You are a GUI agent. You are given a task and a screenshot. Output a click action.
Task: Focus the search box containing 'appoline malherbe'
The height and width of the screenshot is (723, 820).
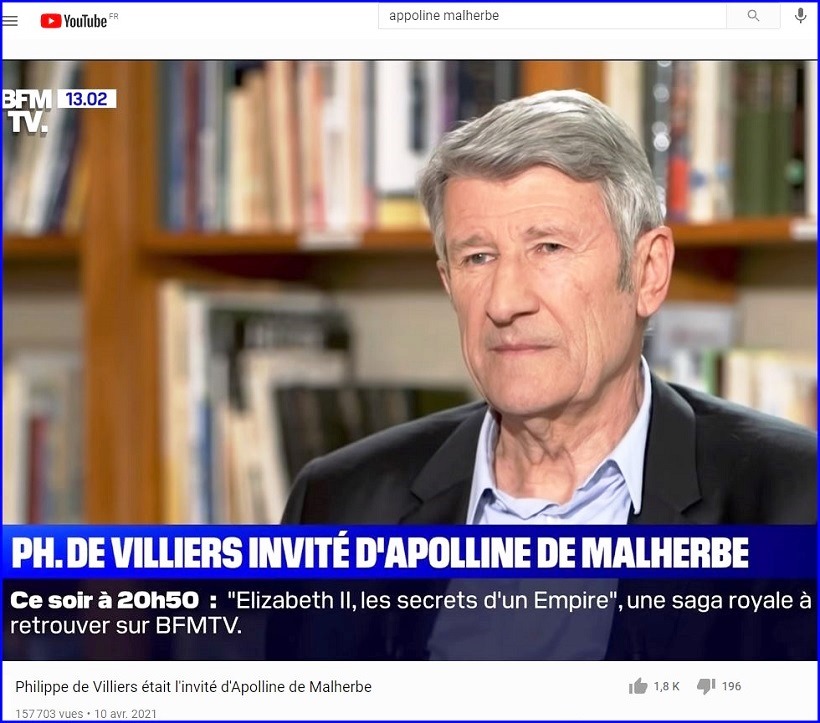tap(552, 16)
